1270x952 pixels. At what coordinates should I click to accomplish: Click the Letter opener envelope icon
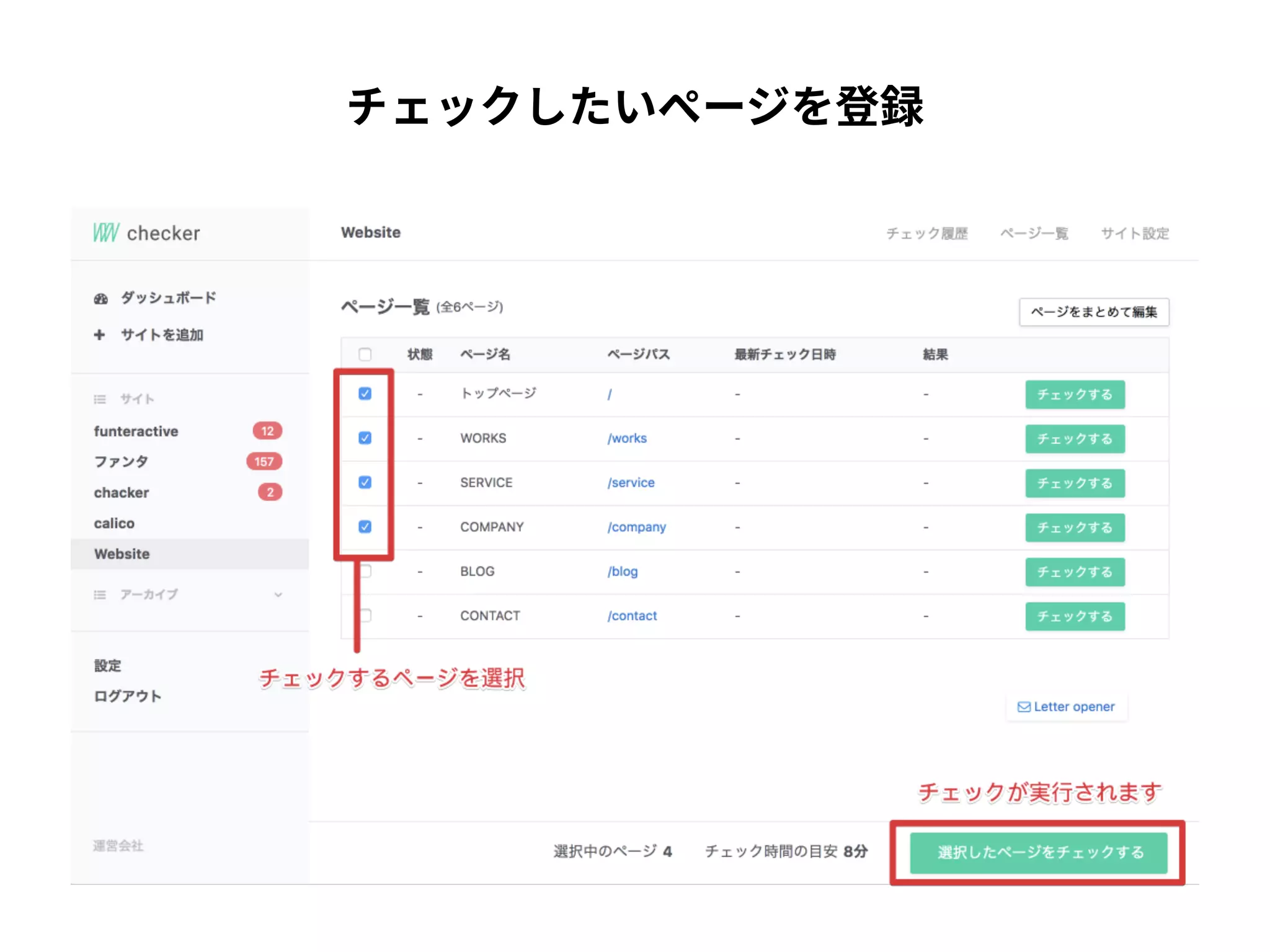point(1024,707)
